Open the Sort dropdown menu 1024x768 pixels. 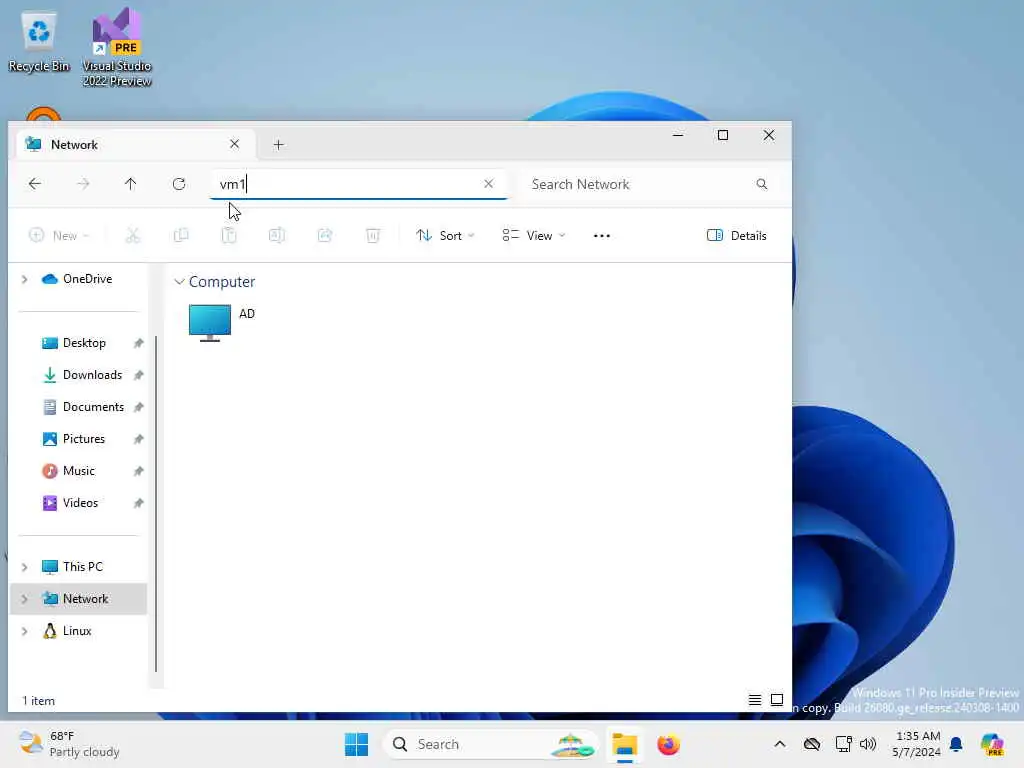pos(445,236)
